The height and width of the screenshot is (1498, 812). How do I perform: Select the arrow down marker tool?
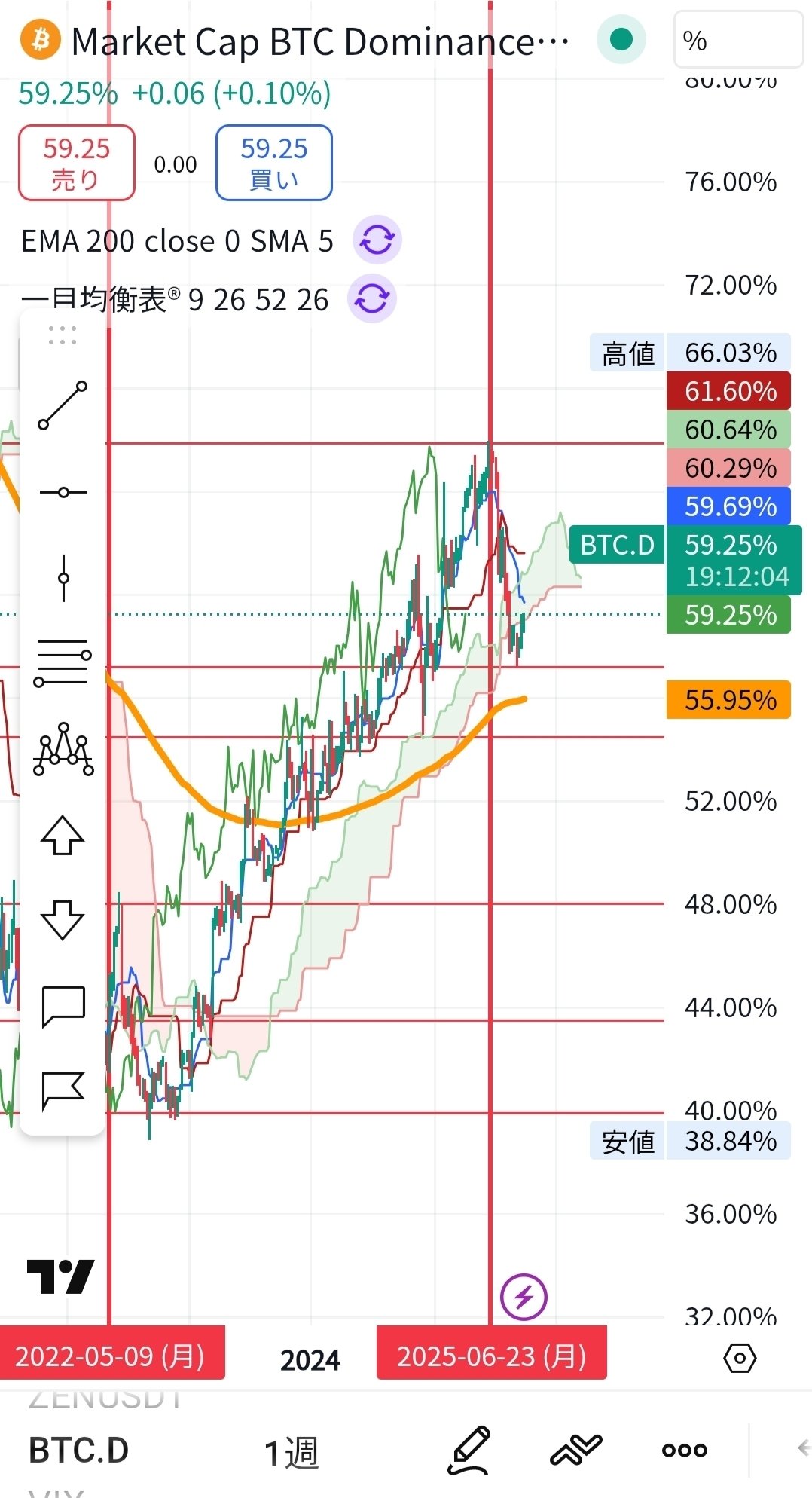point(63,920)
